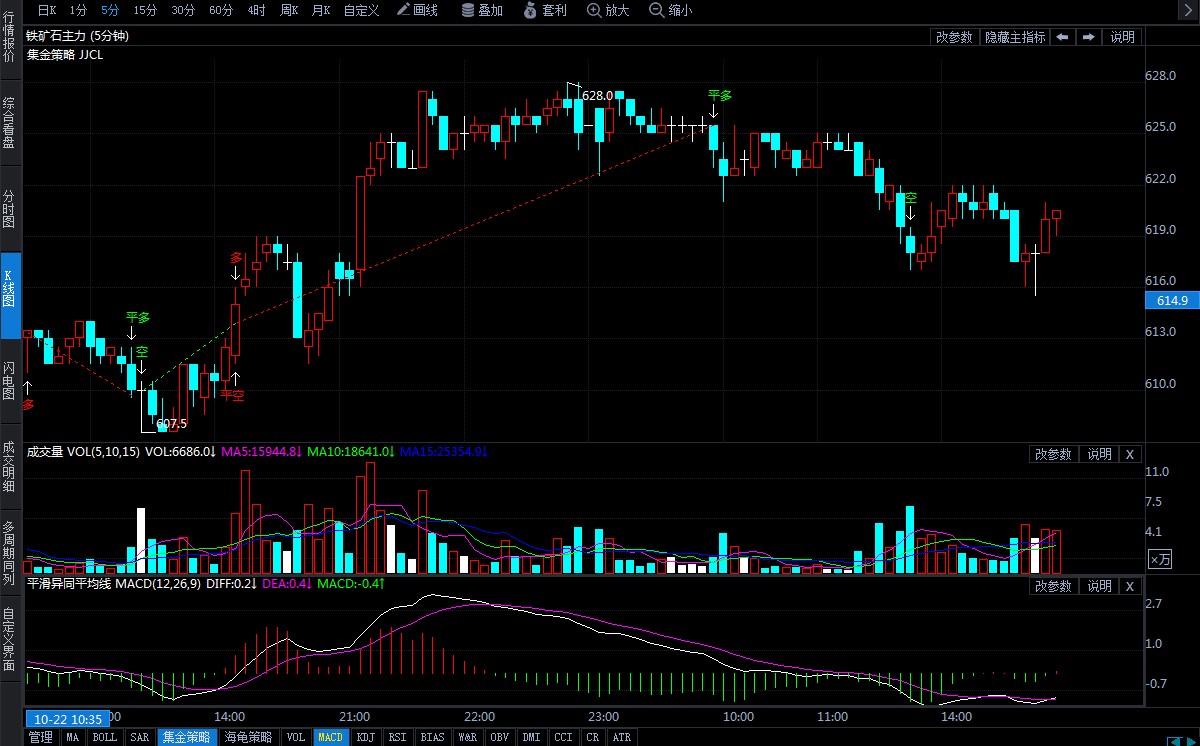Open 自定义 custom period

(x=361, y=10)
